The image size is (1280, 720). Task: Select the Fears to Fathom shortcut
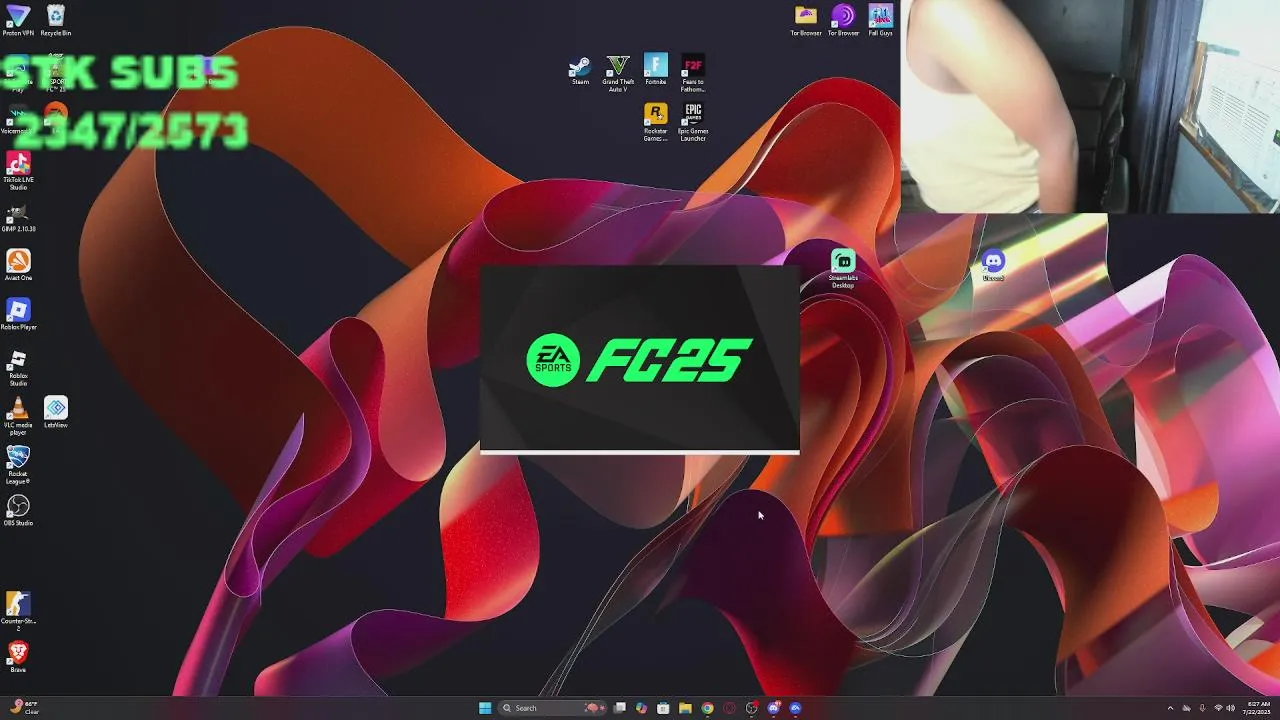click(x=693, y=73)
